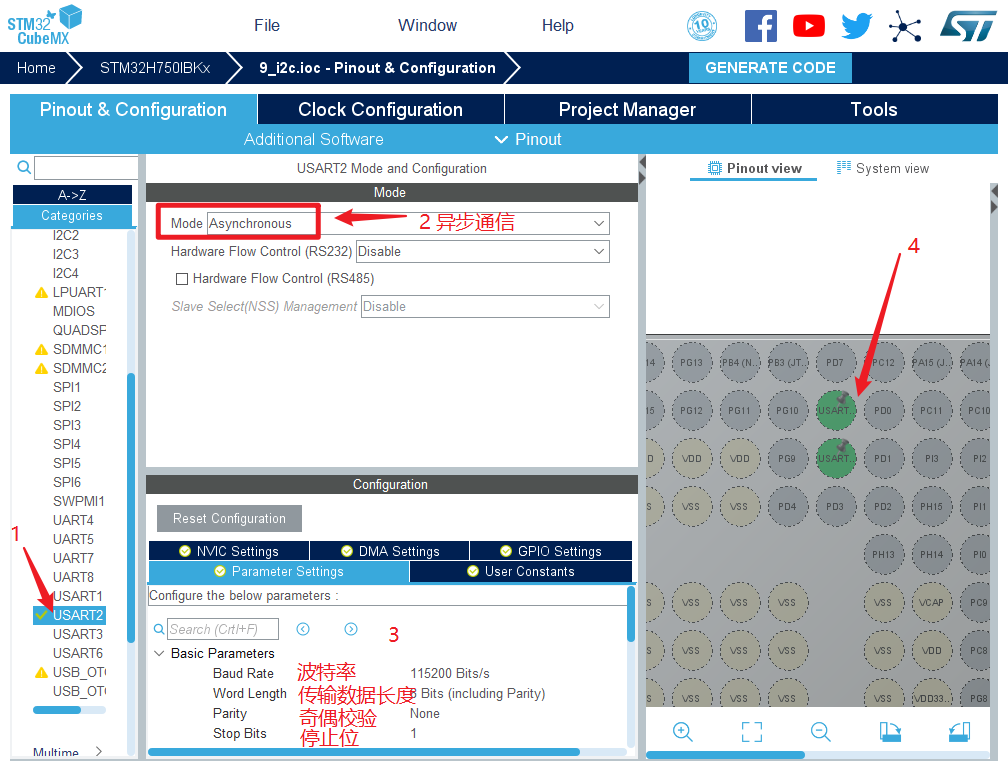The width and height of the screenshot is (1008, 771).
Task: Rotate the chip view counter-clockwise
Action: click(959, 732)
